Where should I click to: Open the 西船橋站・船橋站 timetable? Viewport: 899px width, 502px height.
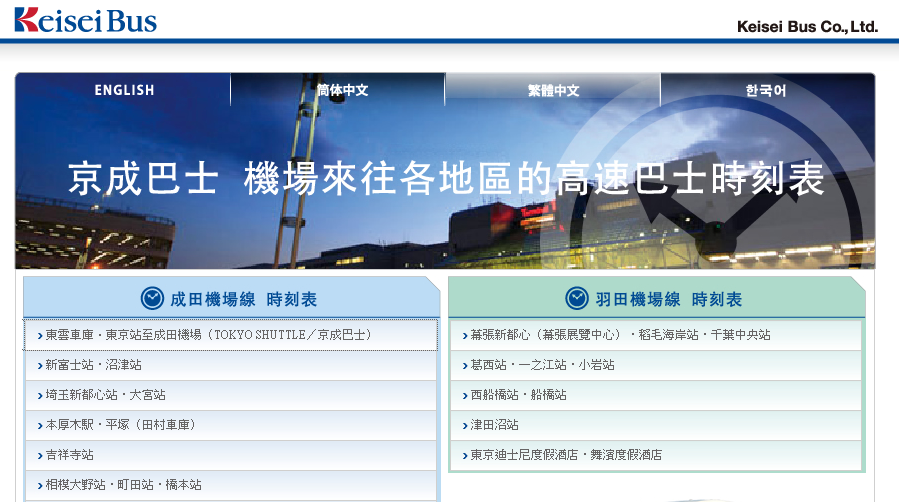(656, 395)
